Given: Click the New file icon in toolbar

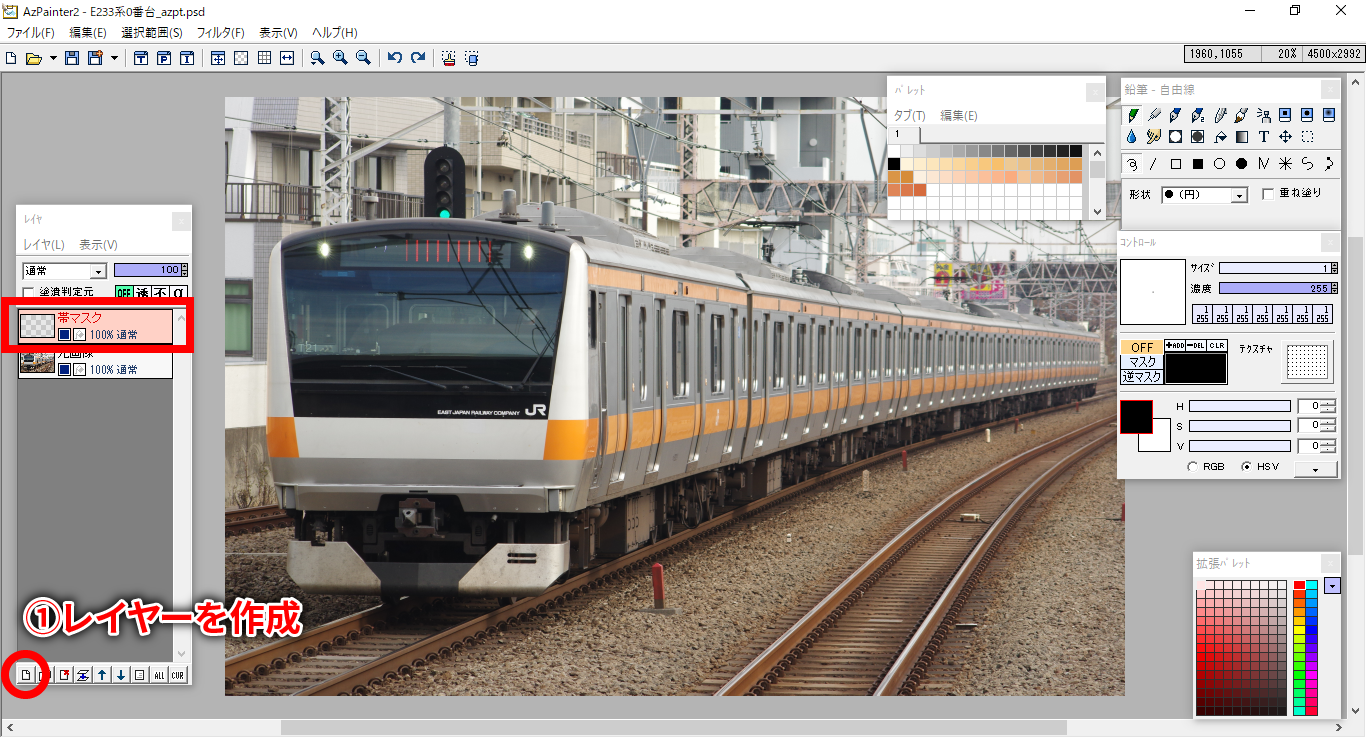Looking at the screenshot, I should (11, 59).
